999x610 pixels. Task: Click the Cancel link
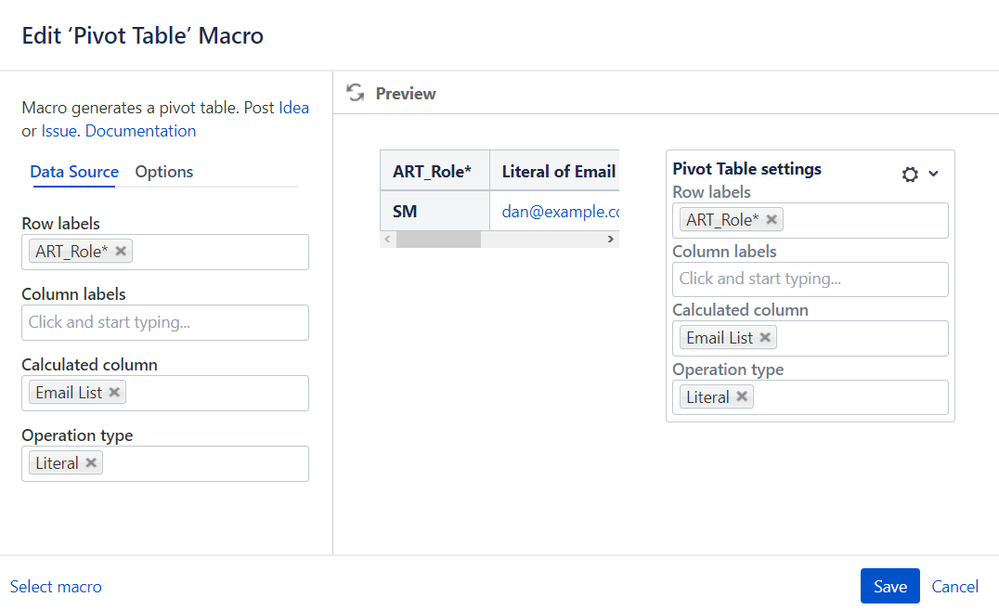click(955, 587)
